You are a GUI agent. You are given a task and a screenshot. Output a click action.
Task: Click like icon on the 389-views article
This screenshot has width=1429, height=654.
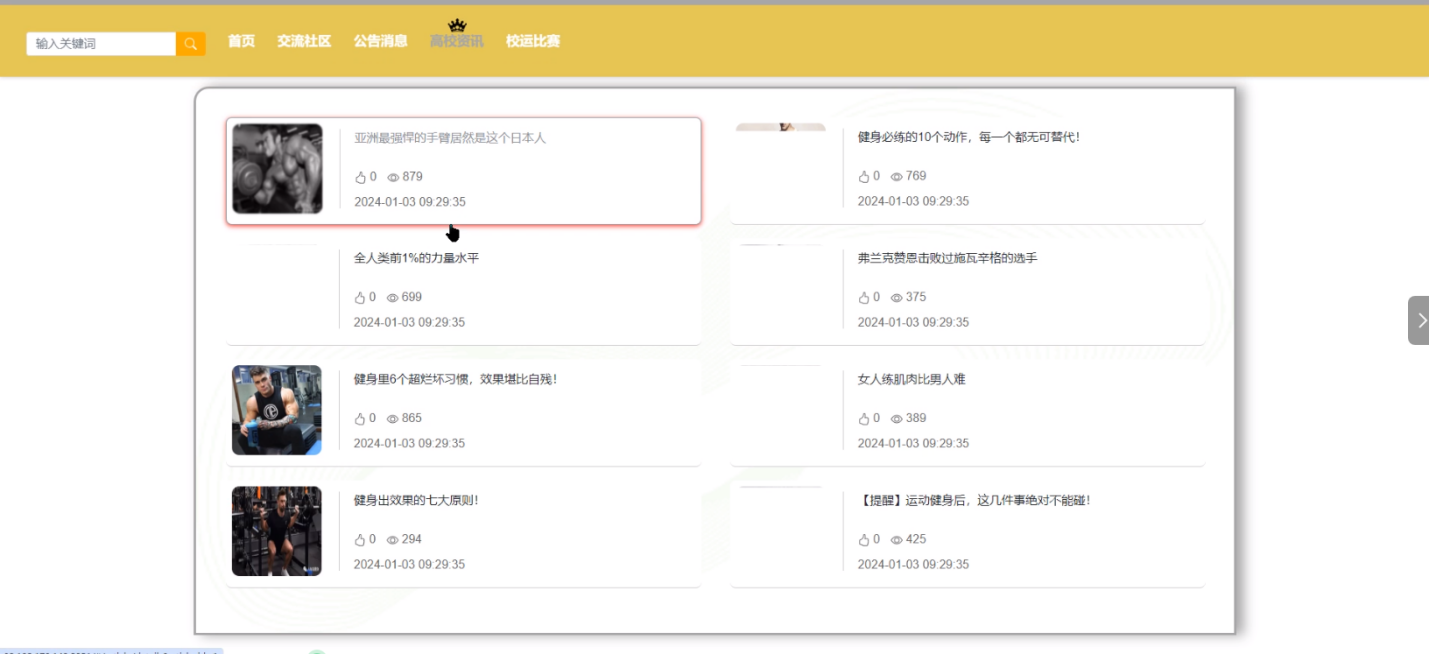pyautogui.click(x=865, y=418)
